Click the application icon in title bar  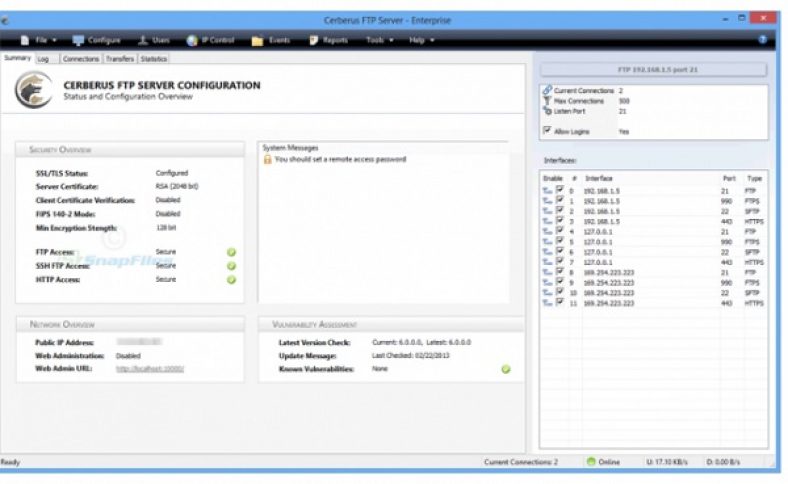pos(5,21)
